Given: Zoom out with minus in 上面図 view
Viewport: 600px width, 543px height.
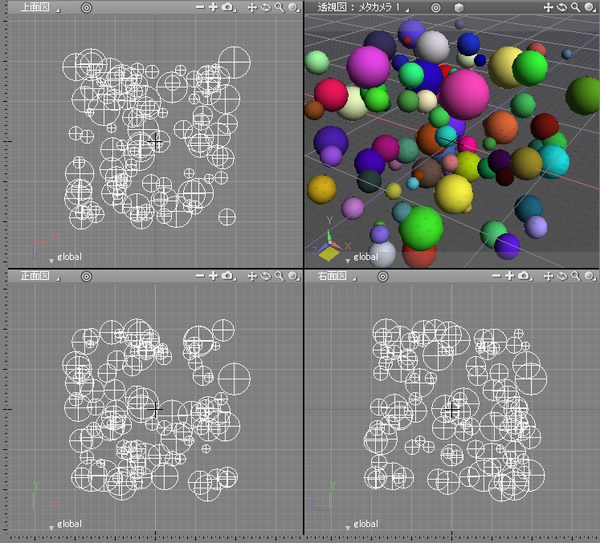Looking at the screenshot, I should [x=200, y=7].
